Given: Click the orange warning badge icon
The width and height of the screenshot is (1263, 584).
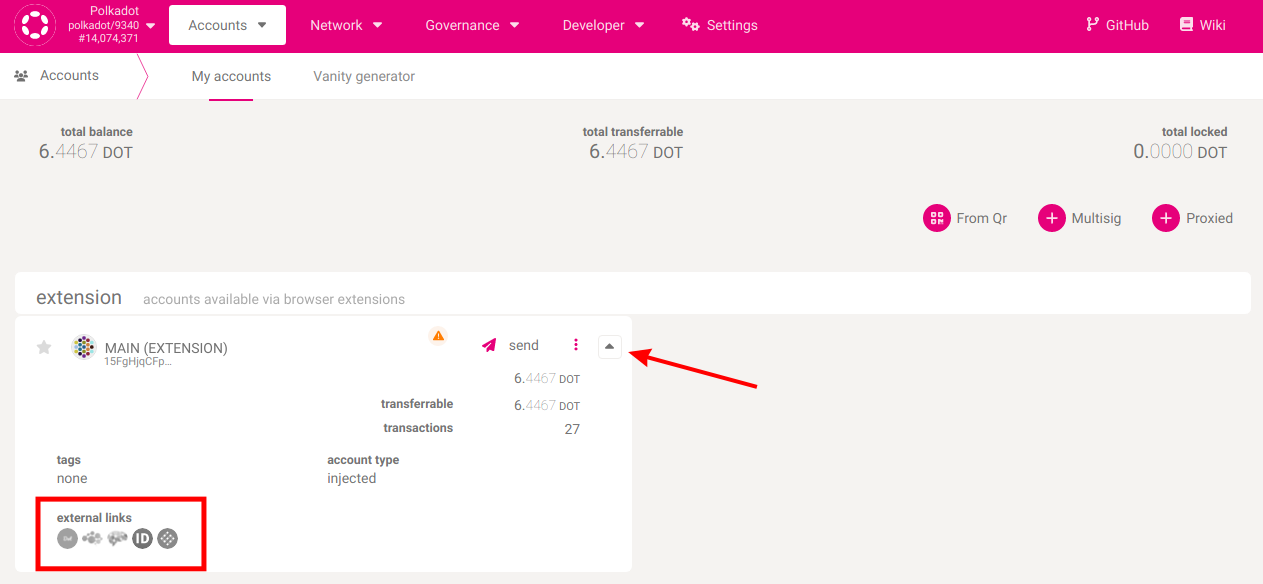Looking at the screenshot, I should tap(438, 336).
